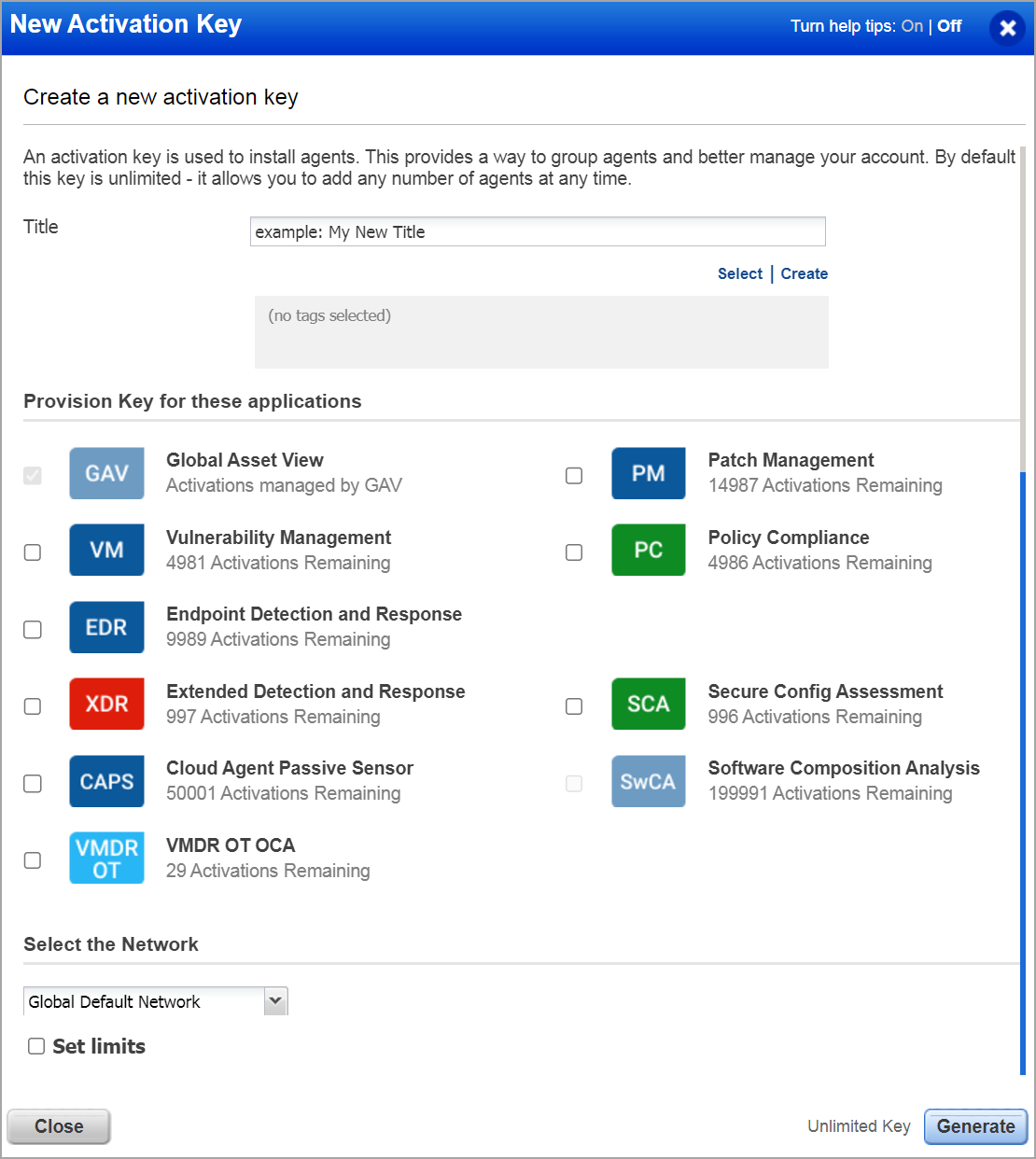
Task: Click the Select tags link
Action: click(x=739, y=273)
